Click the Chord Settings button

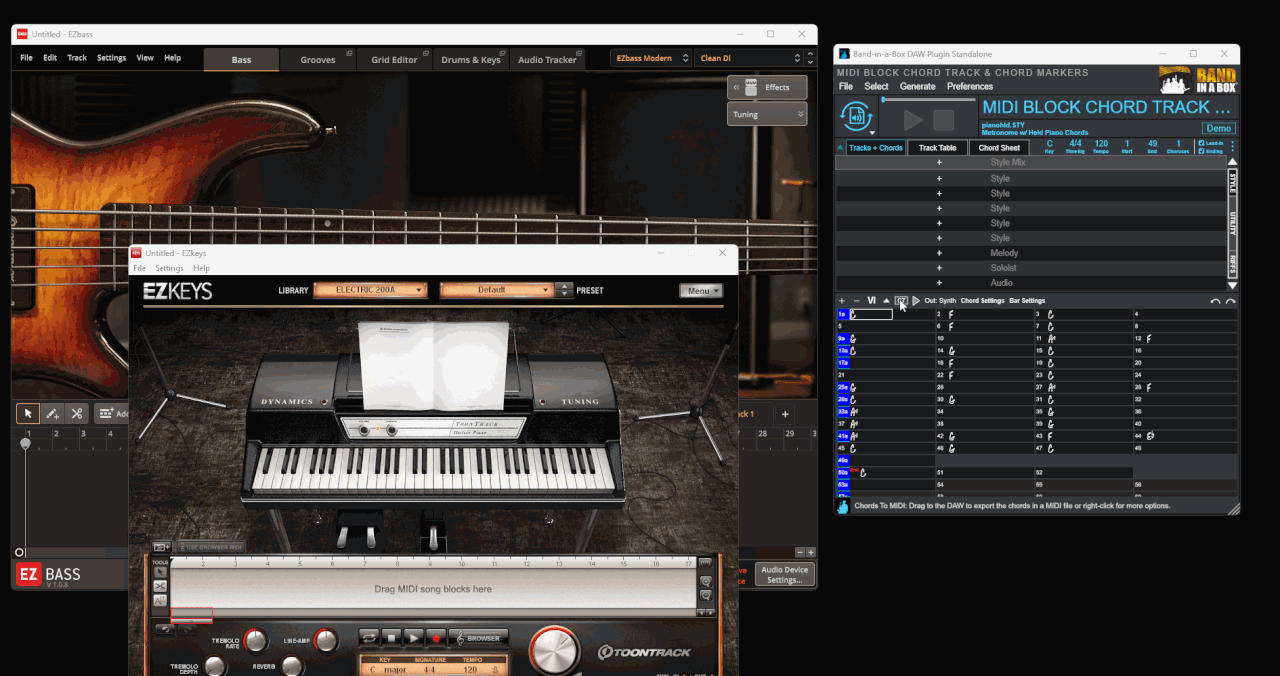982,301
